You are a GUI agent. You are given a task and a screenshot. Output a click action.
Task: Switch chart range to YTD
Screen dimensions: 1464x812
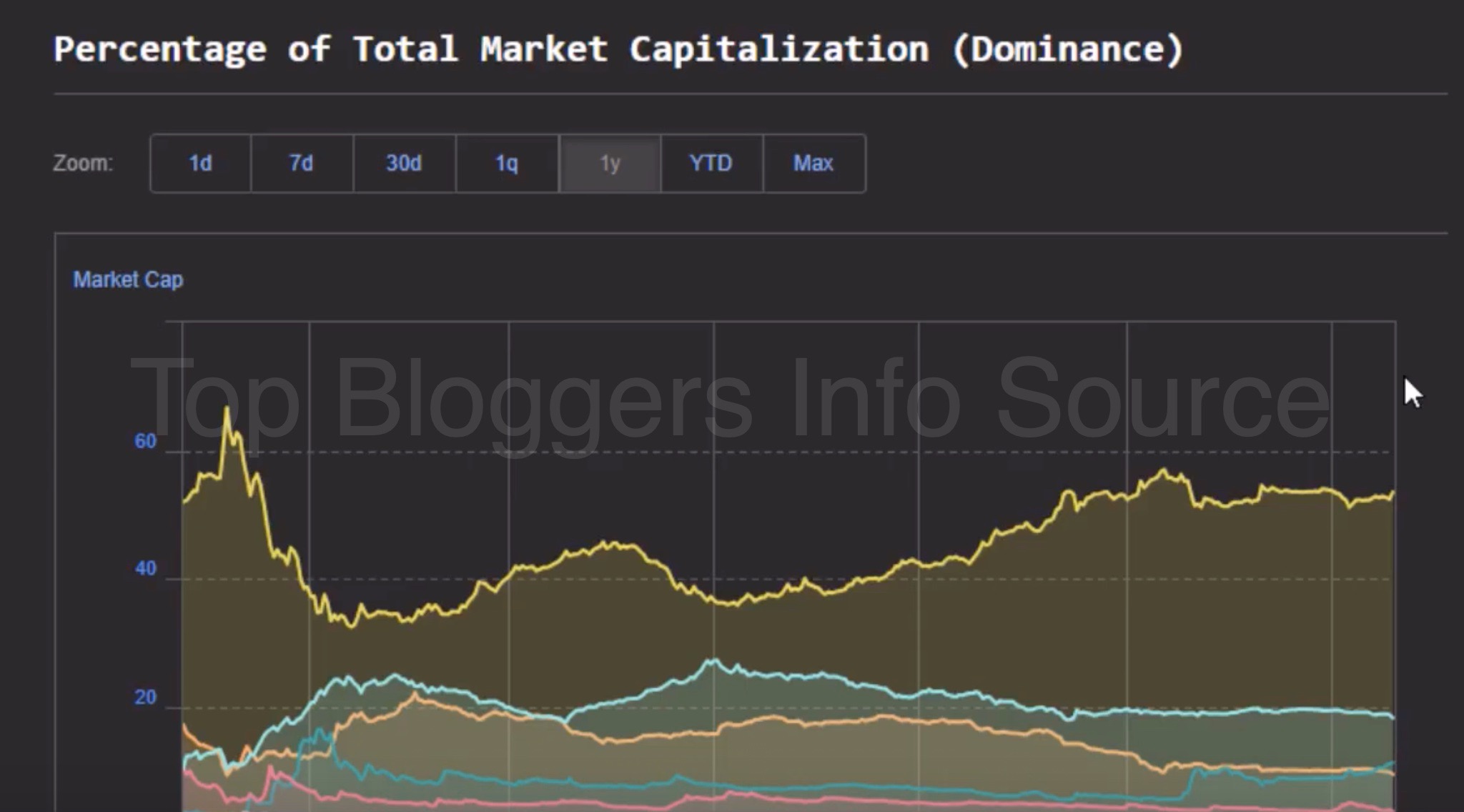pyautogui.click(x=711, y=164)
